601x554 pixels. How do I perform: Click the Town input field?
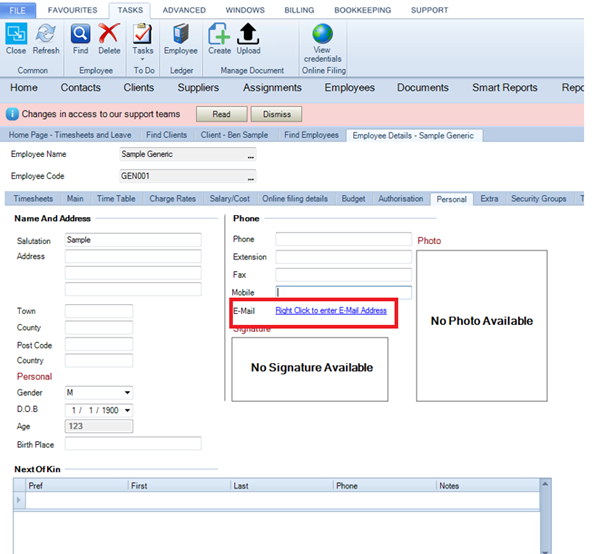click(99, 311)
